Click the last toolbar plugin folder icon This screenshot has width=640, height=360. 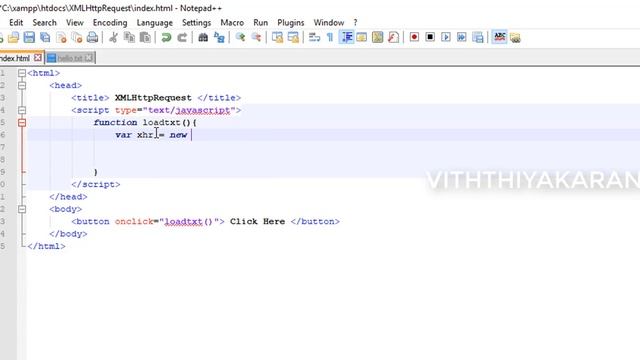click(x=515, y=38)
